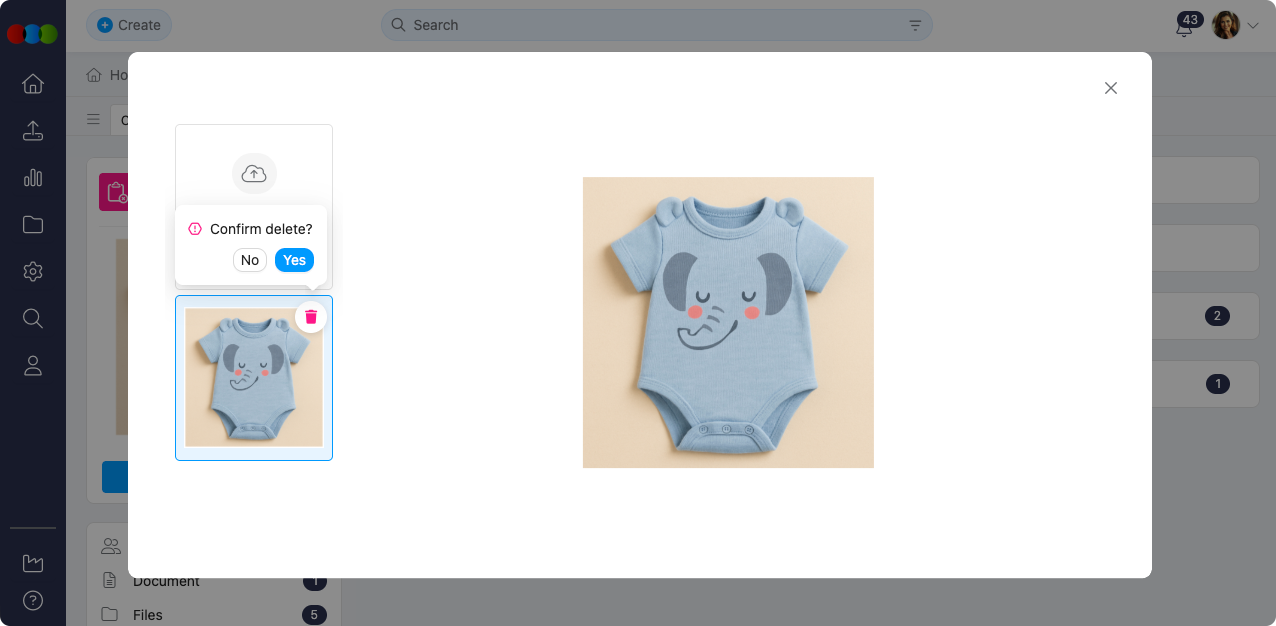Click the Create button

coord(129,25)
